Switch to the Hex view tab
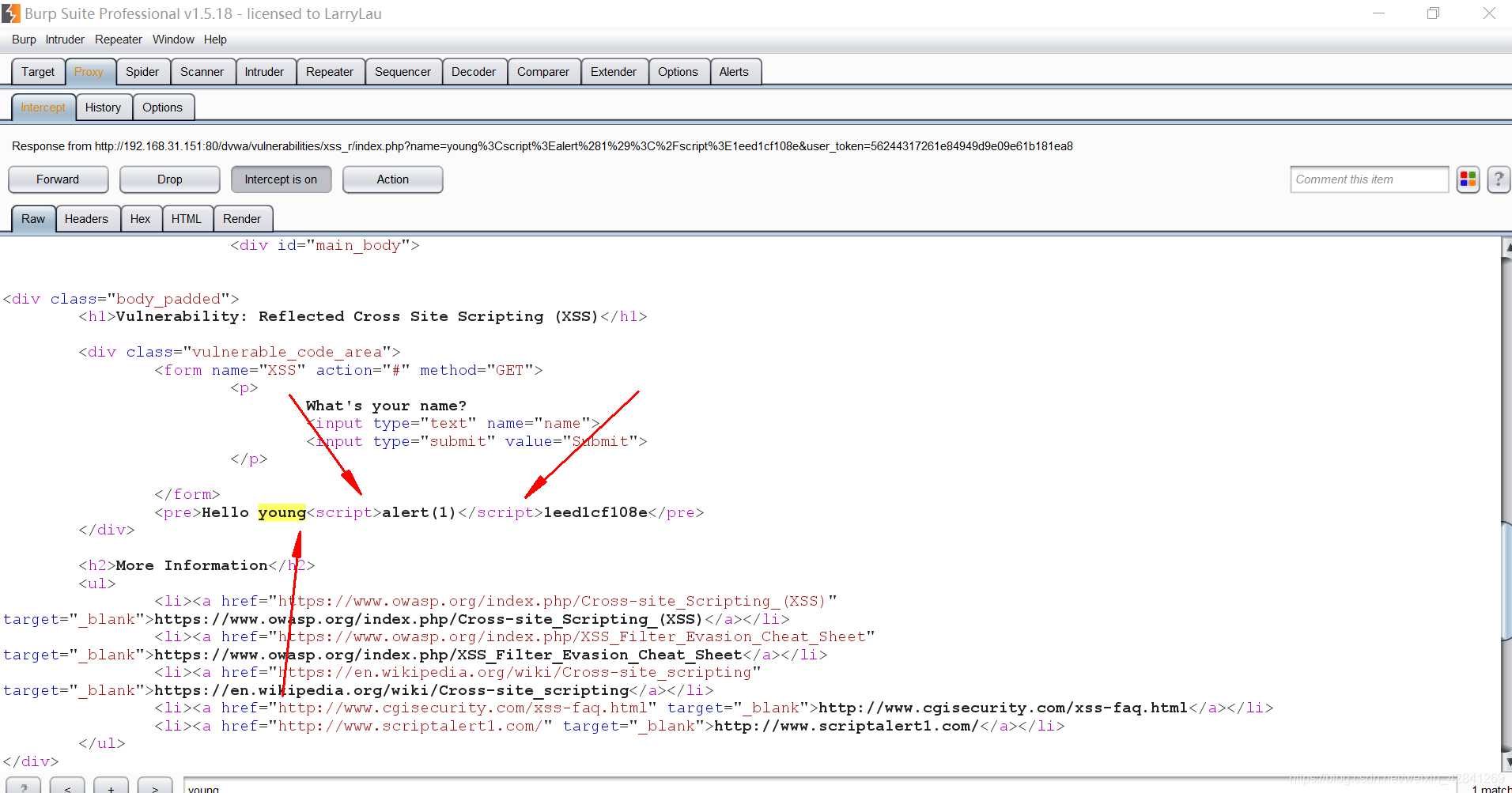 point(141,219)
